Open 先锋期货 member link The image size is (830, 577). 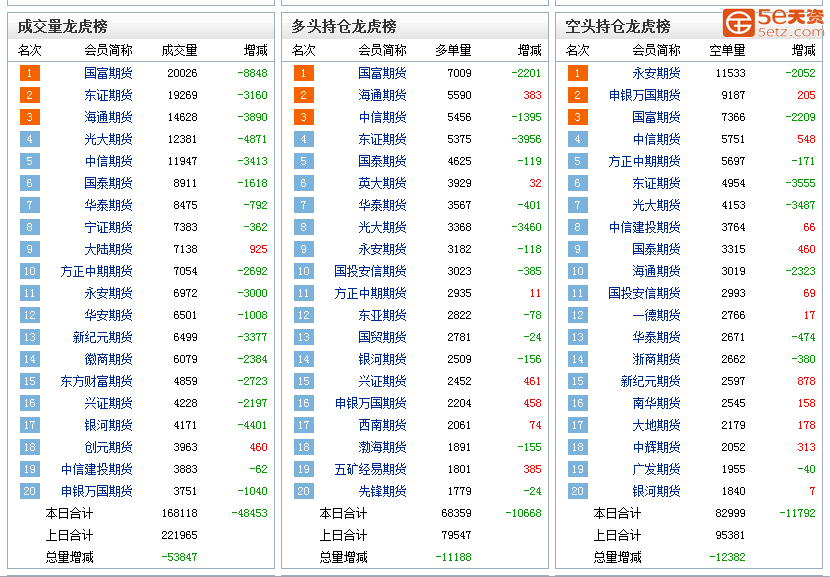click(382, 491)
